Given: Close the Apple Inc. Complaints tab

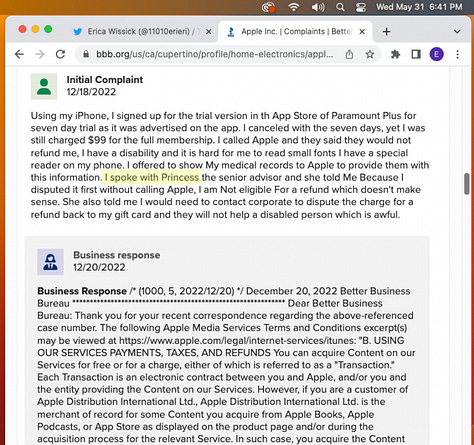Looking at the screenshot, I should coord(362,32).
